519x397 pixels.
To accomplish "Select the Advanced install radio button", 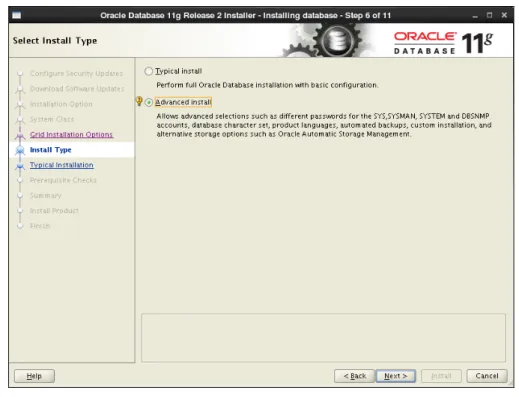I will click(x=149, y=102).
